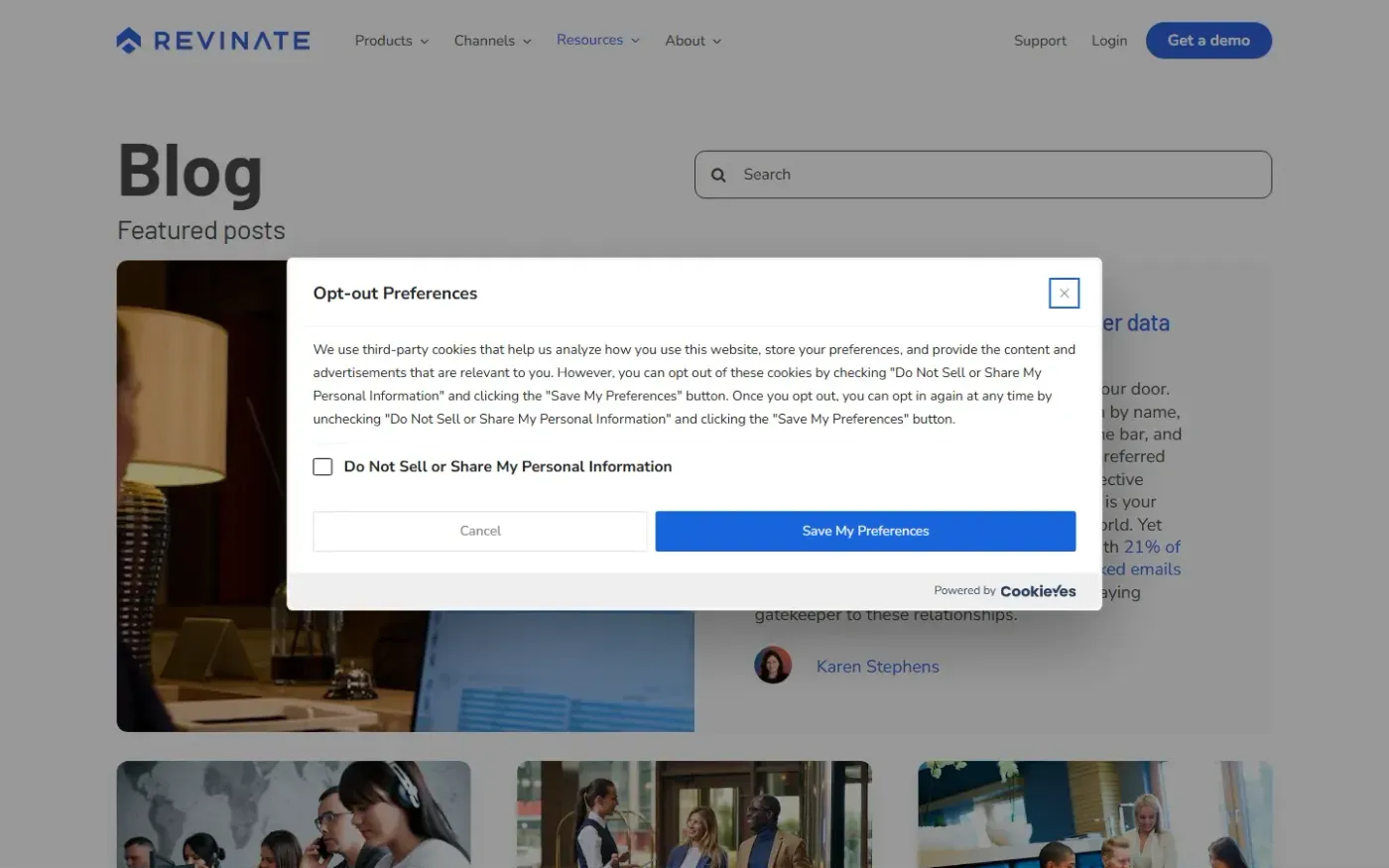Click Save My Preferences button
Viewport: 1389px width, 868px height.
tap(865, 531)
